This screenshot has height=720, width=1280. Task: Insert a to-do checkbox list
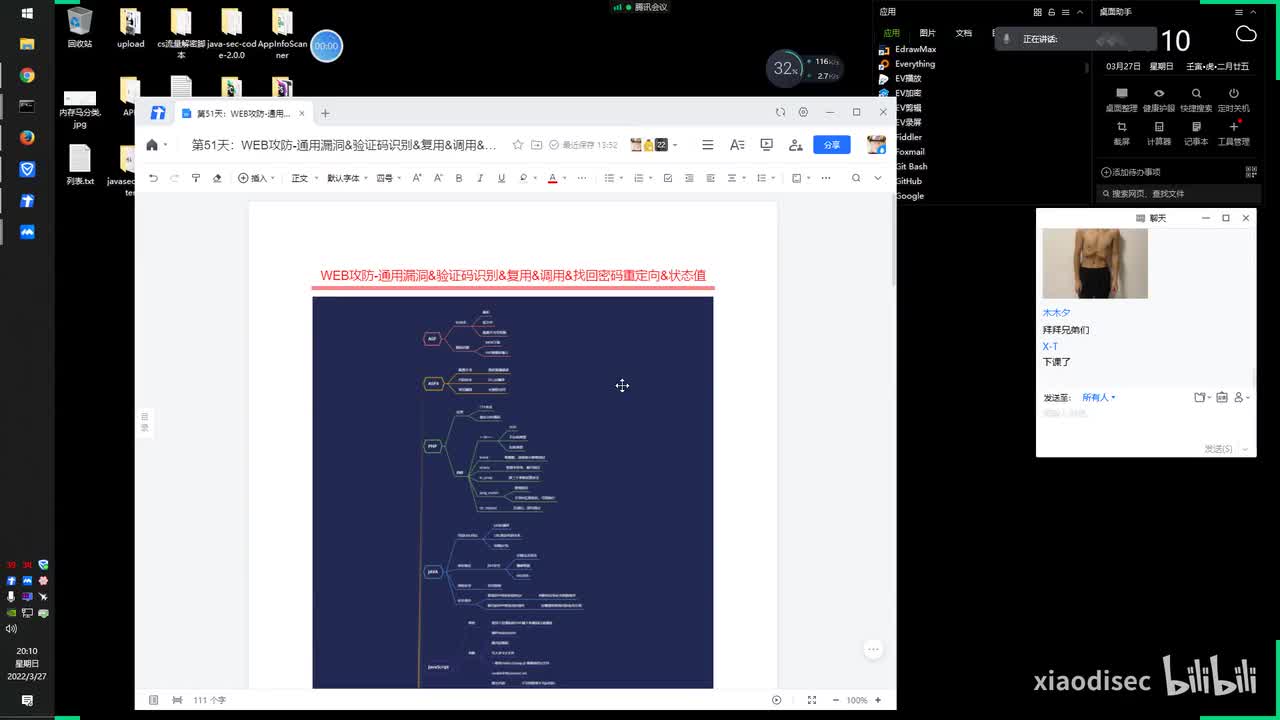(x=668, y=178)
